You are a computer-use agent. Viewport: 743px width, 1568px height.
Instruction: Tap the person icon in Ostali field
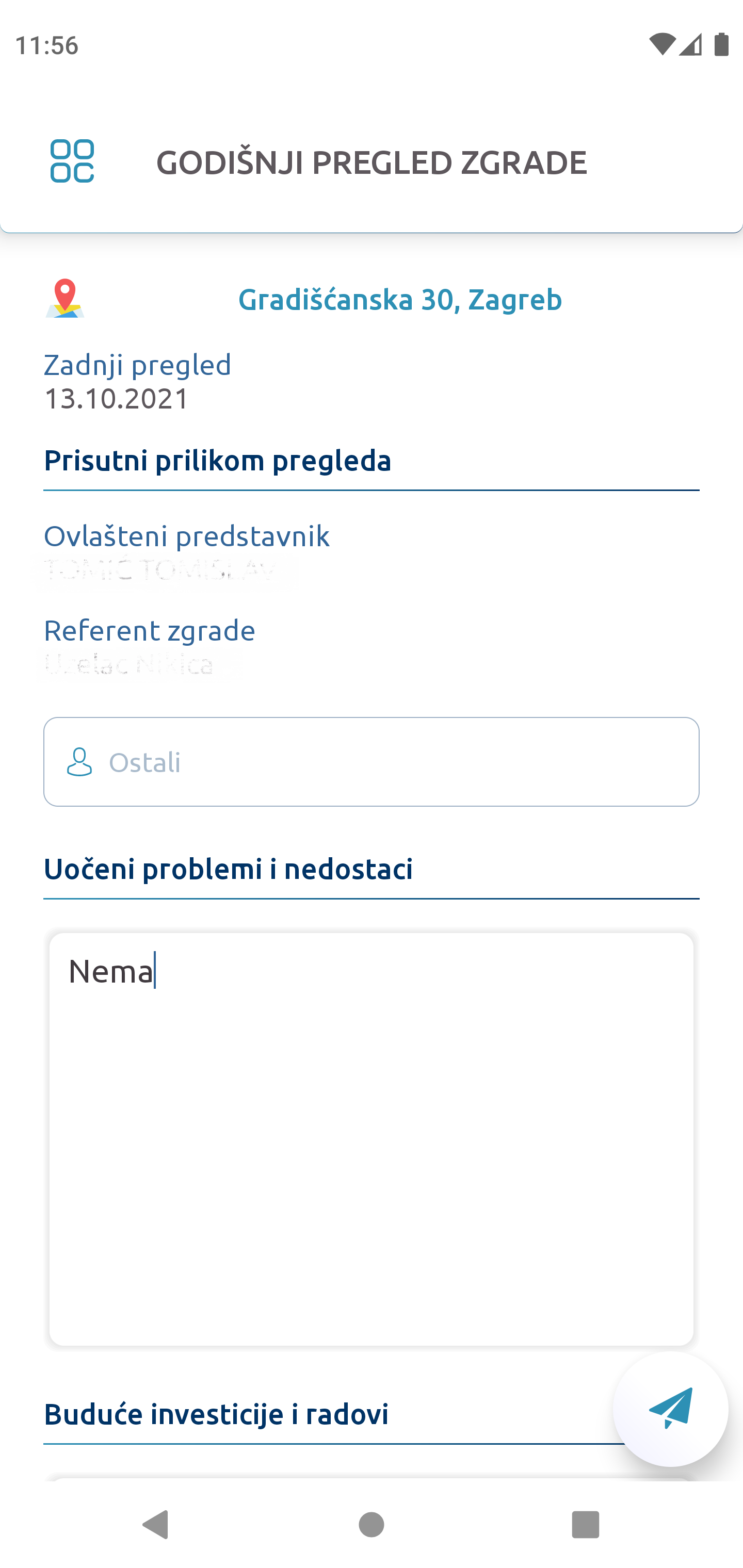coord(79,762)
